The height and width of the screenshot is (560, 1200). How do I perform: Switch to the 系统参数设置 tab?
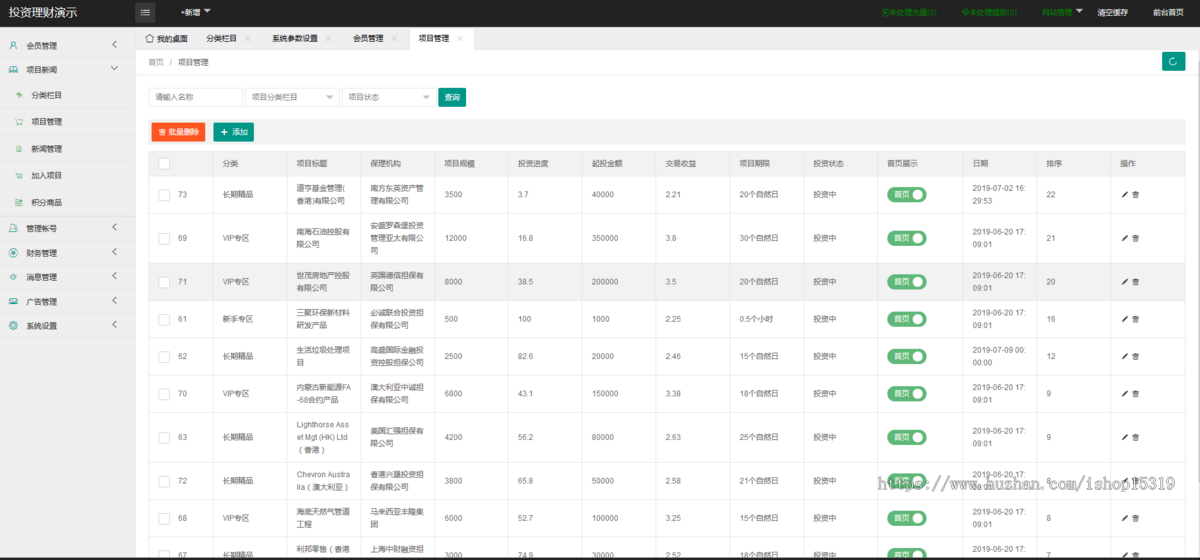coord(294,38)
